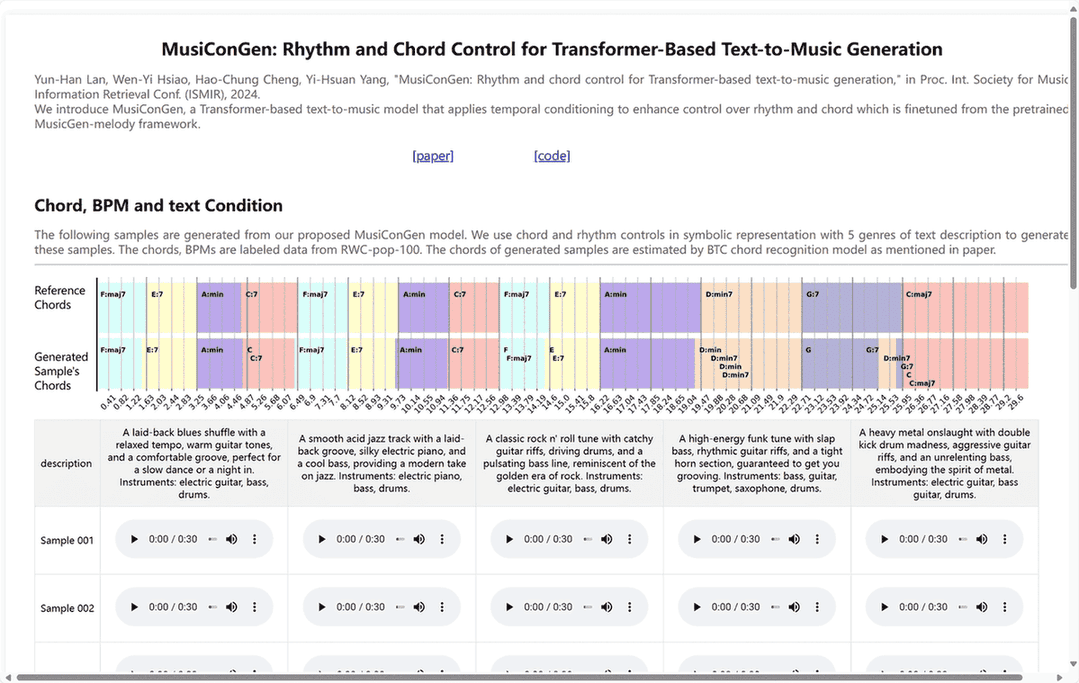Open the [code] link
1079x683 pixels.
click(552, 156)
